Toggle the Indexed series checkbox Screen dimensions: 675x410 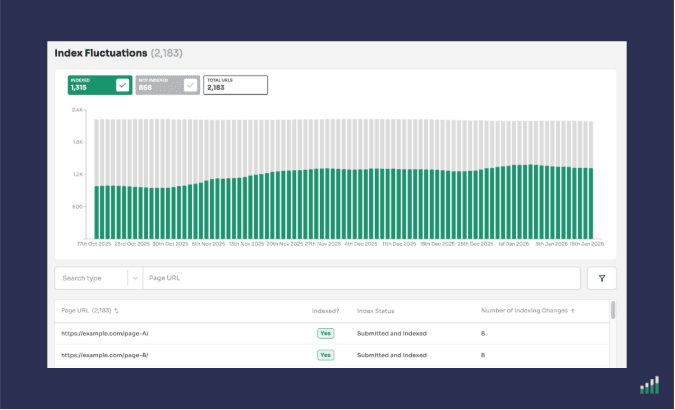point(122,85)
